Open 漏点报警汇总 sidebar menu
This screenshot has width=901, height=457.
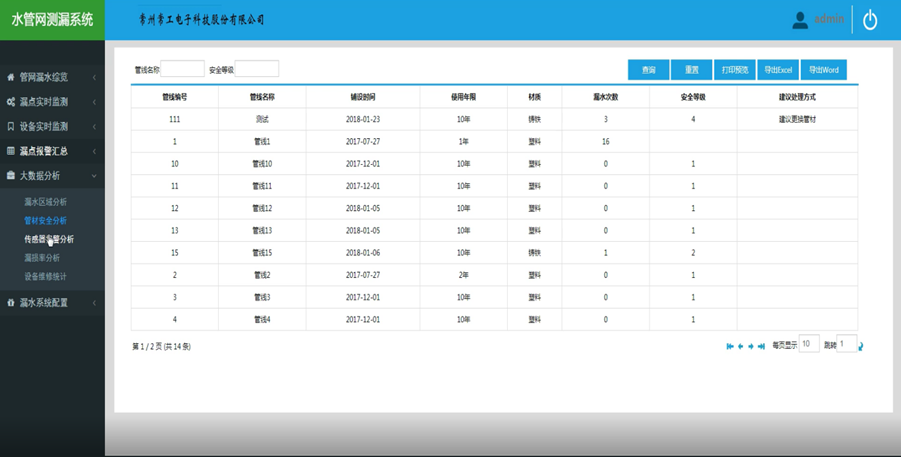[52, 151]
